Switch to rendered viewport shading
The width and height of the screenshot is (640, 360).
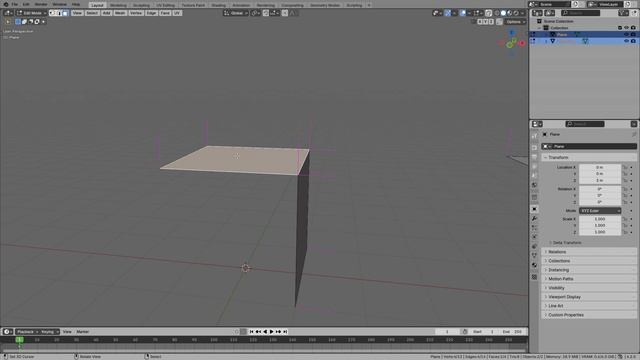pos(516,13)
